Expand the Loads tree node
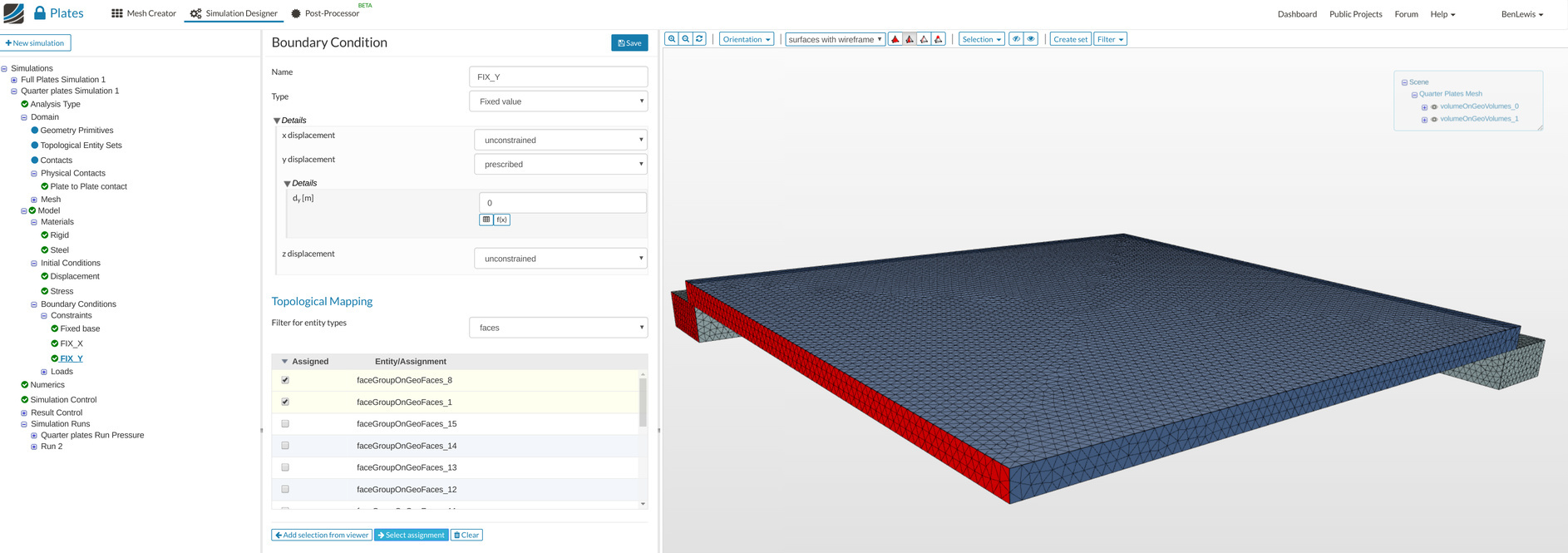This screenshot has height=553, width=1568. coord(44,372)
